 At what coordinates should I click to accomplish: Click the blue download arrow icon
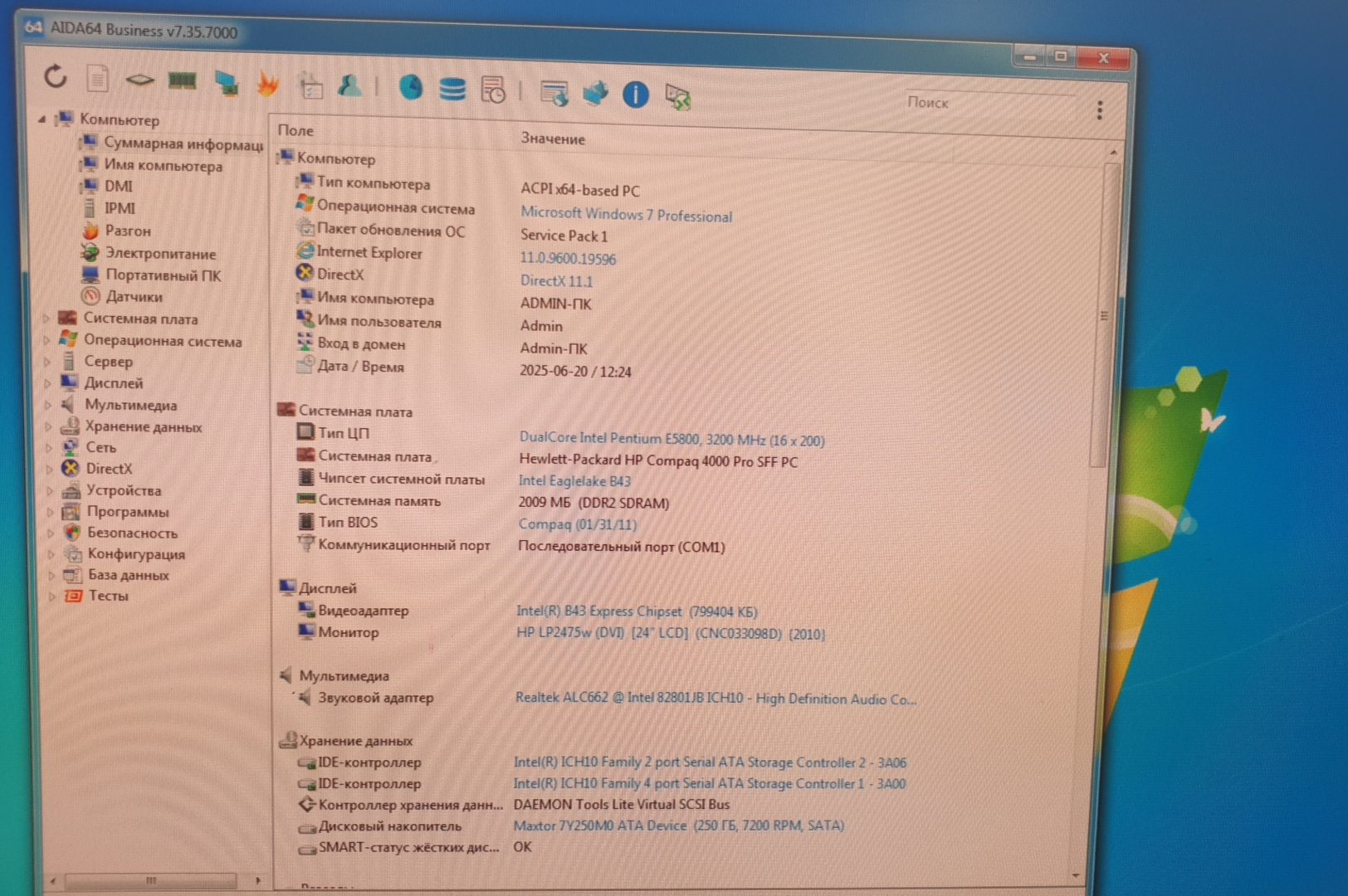[x=595, y=93]
